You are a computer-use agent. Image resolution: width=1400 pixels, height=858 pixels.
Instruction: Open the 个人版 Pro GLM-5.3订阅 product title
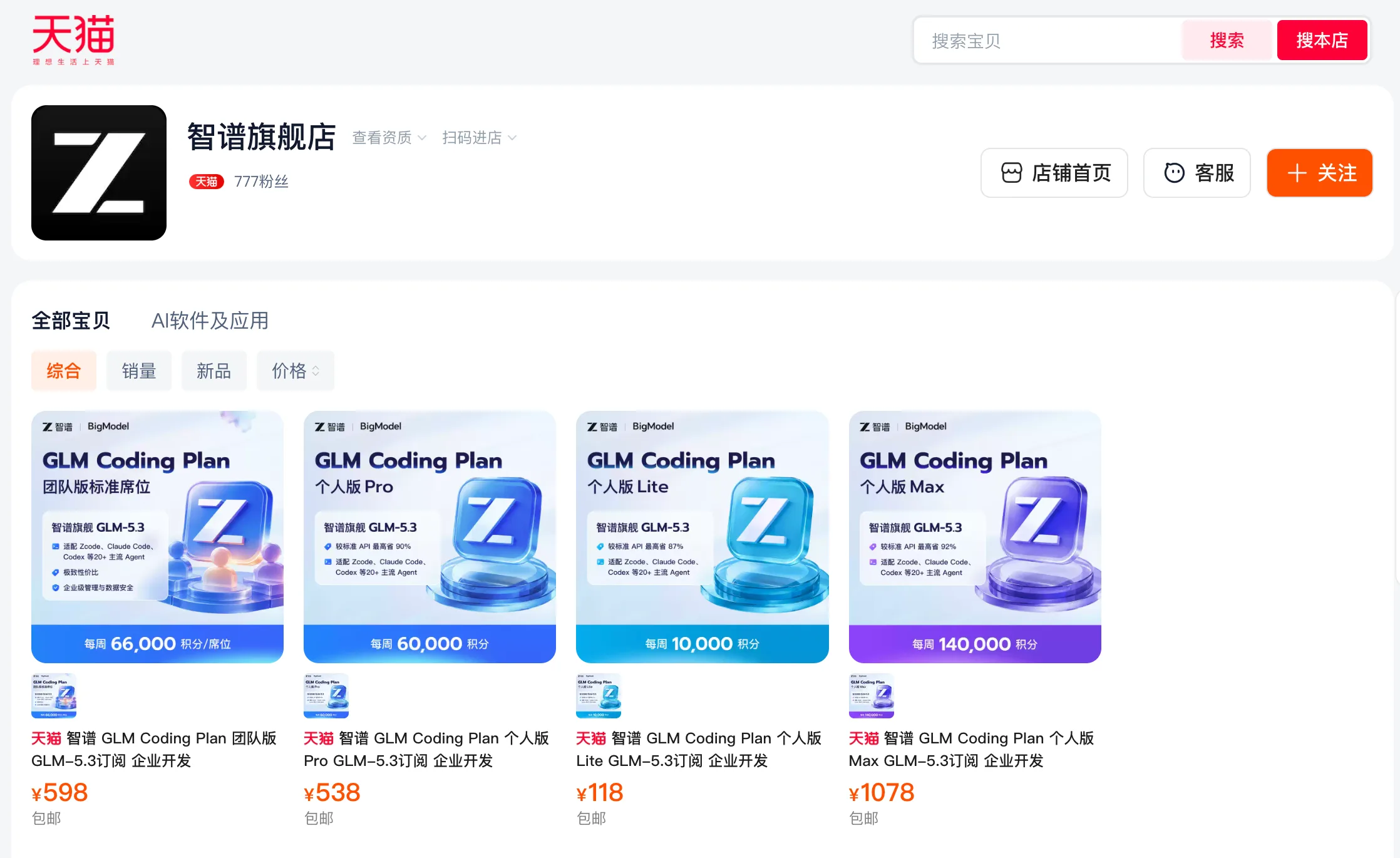click(x=427, y=750)
